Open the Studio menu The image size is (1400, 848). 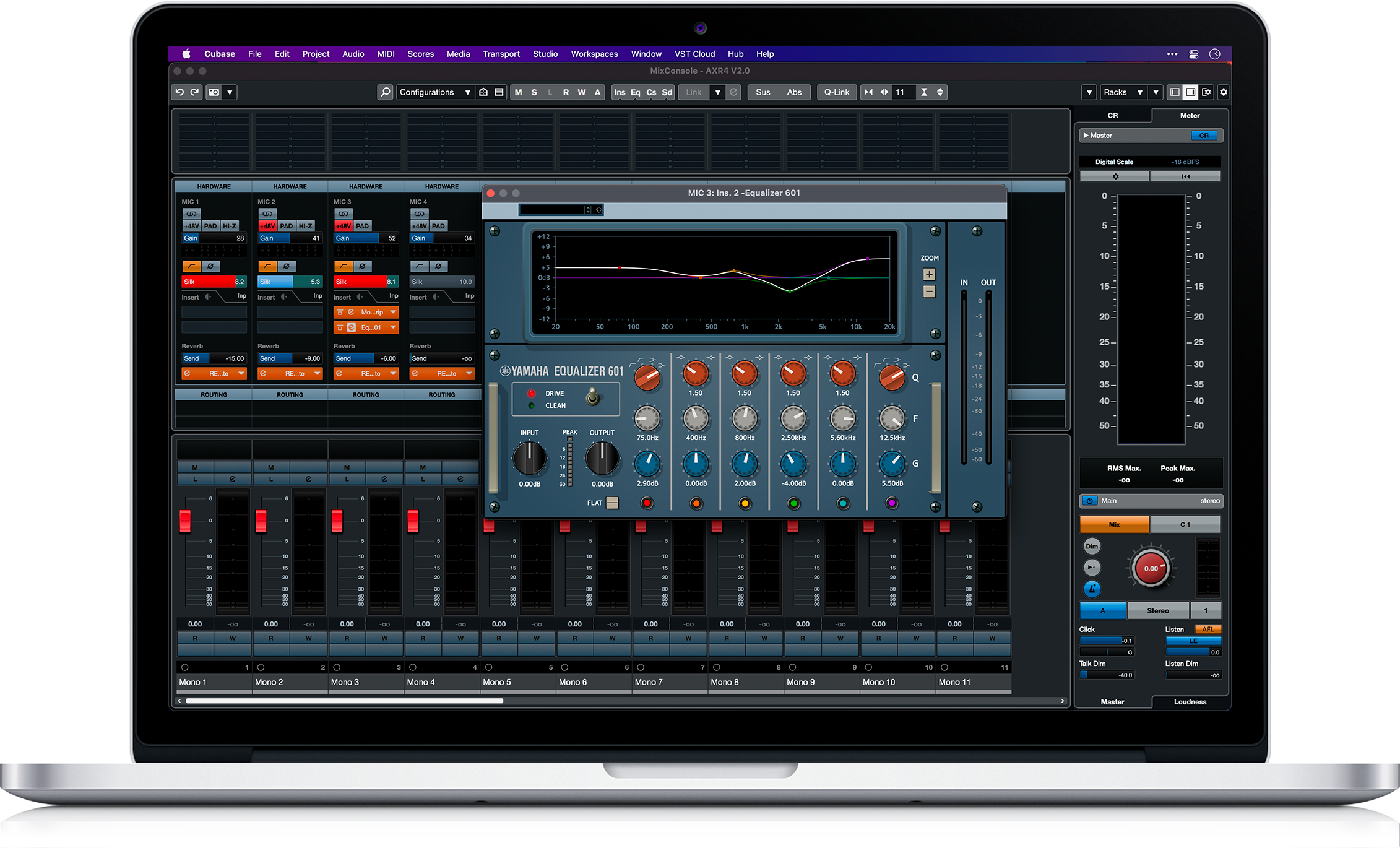(x=545, y=54)
